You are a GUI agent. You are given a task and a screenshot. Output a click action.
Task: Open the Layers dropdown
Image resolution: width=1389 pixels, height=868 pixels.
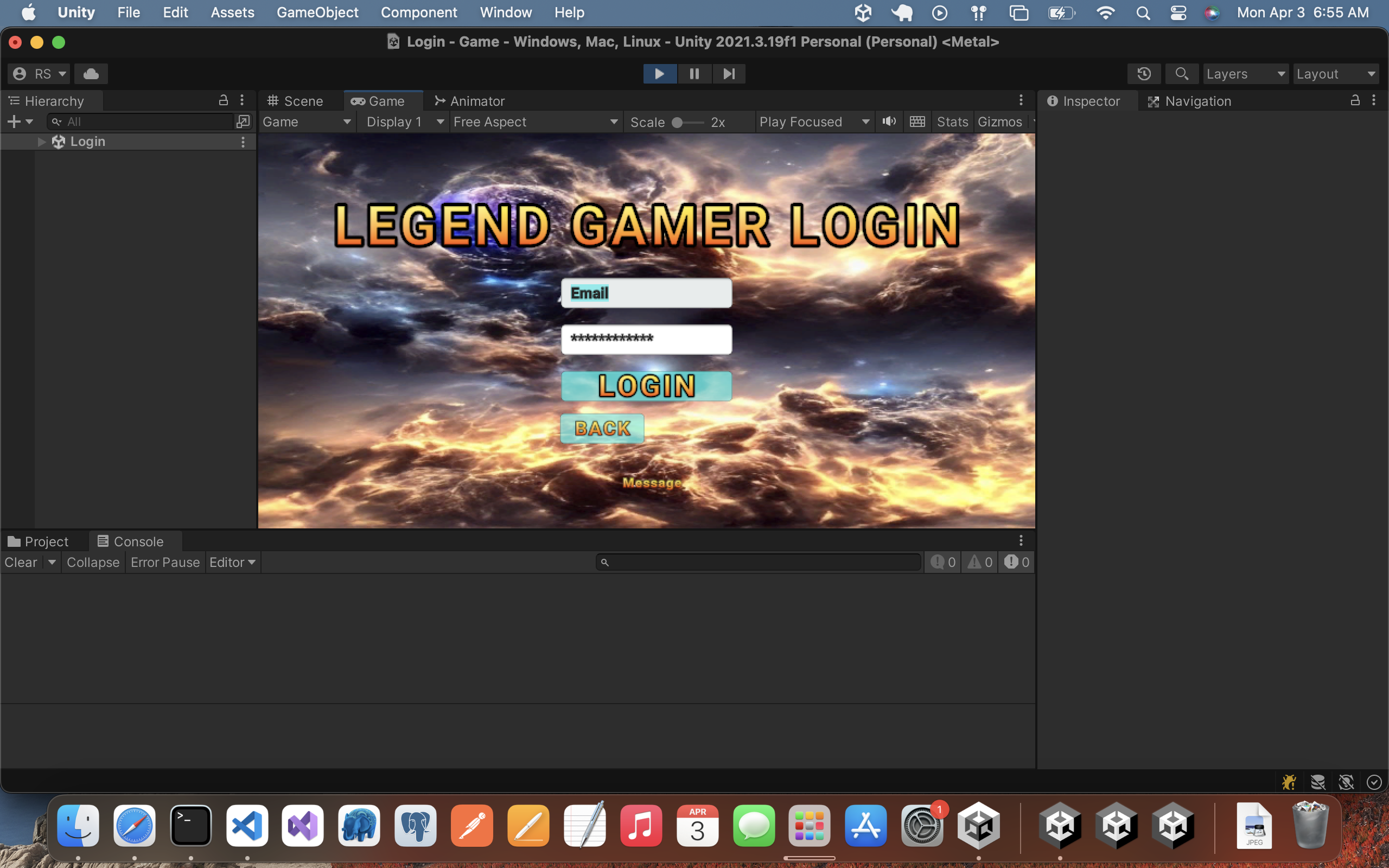(1246, 73)
